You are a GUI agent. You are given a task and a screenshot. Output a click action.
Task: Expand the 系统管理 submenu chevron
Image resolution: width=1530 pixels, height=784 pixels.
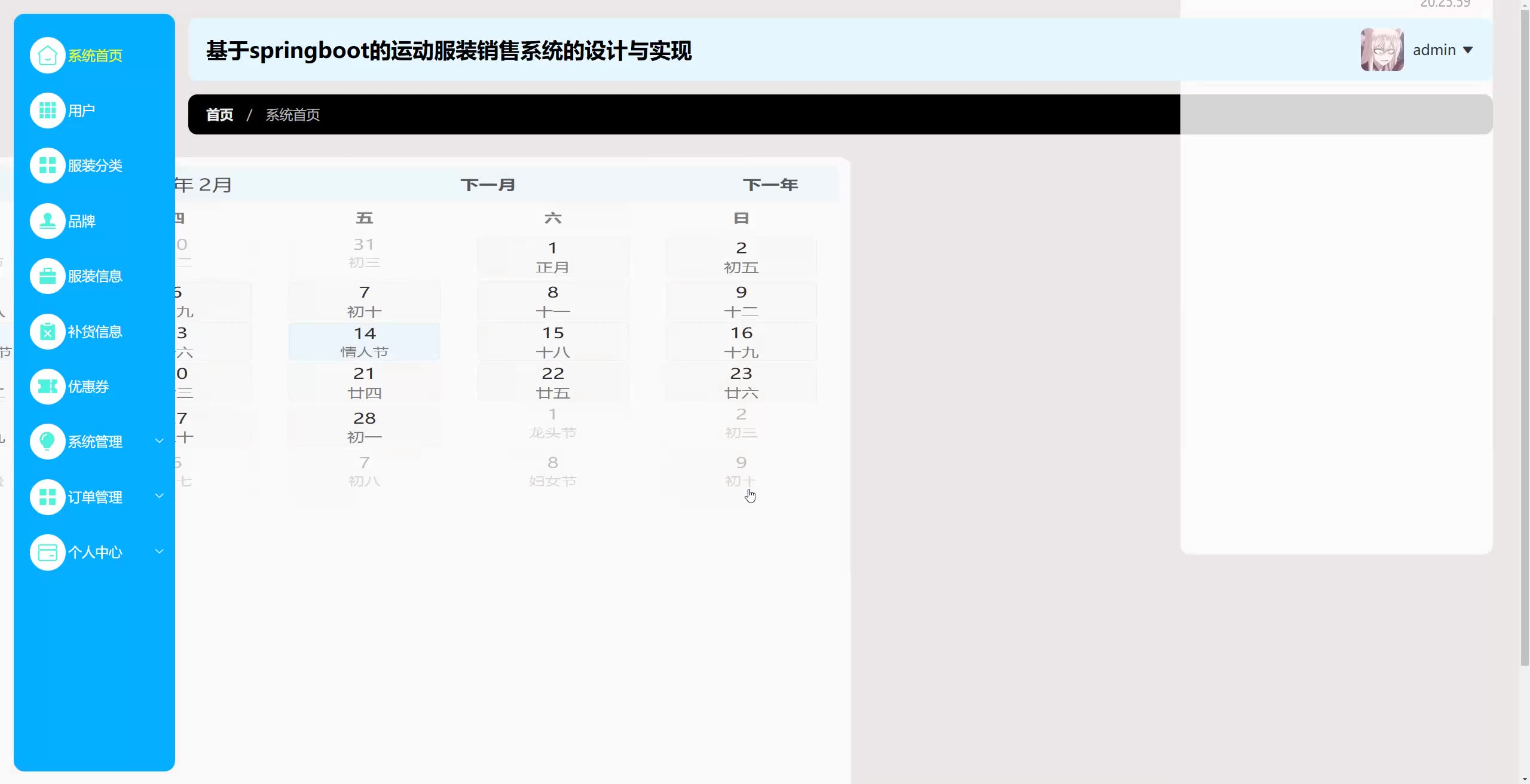pos(159,441)
